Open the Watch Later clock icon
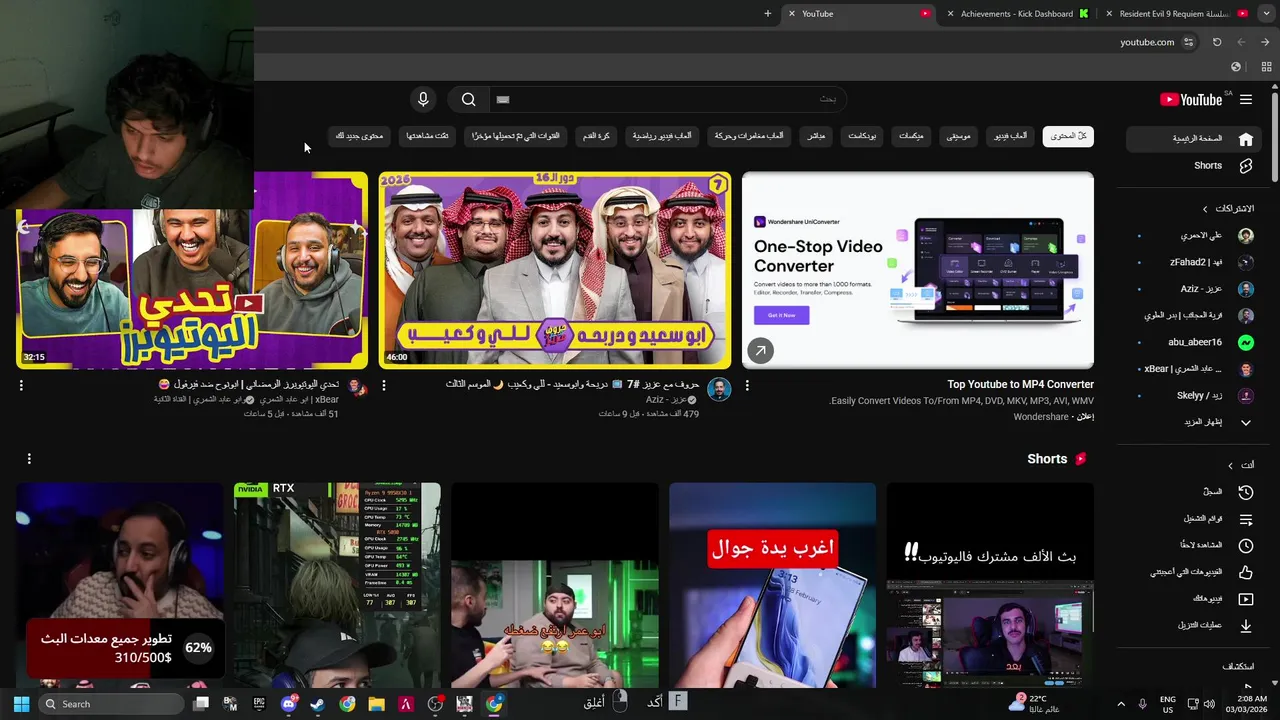 (x=1245, y=545)
